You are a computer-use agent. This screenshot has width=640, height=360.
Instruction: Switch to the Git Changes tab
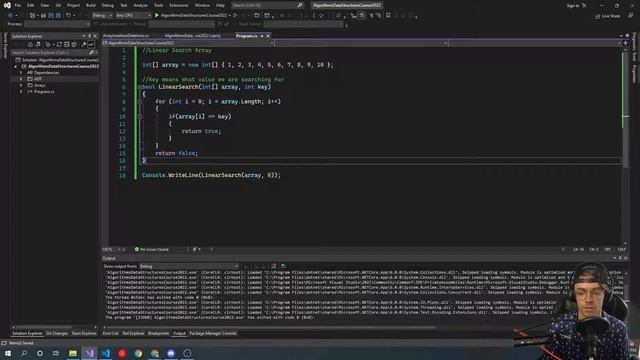57,333
